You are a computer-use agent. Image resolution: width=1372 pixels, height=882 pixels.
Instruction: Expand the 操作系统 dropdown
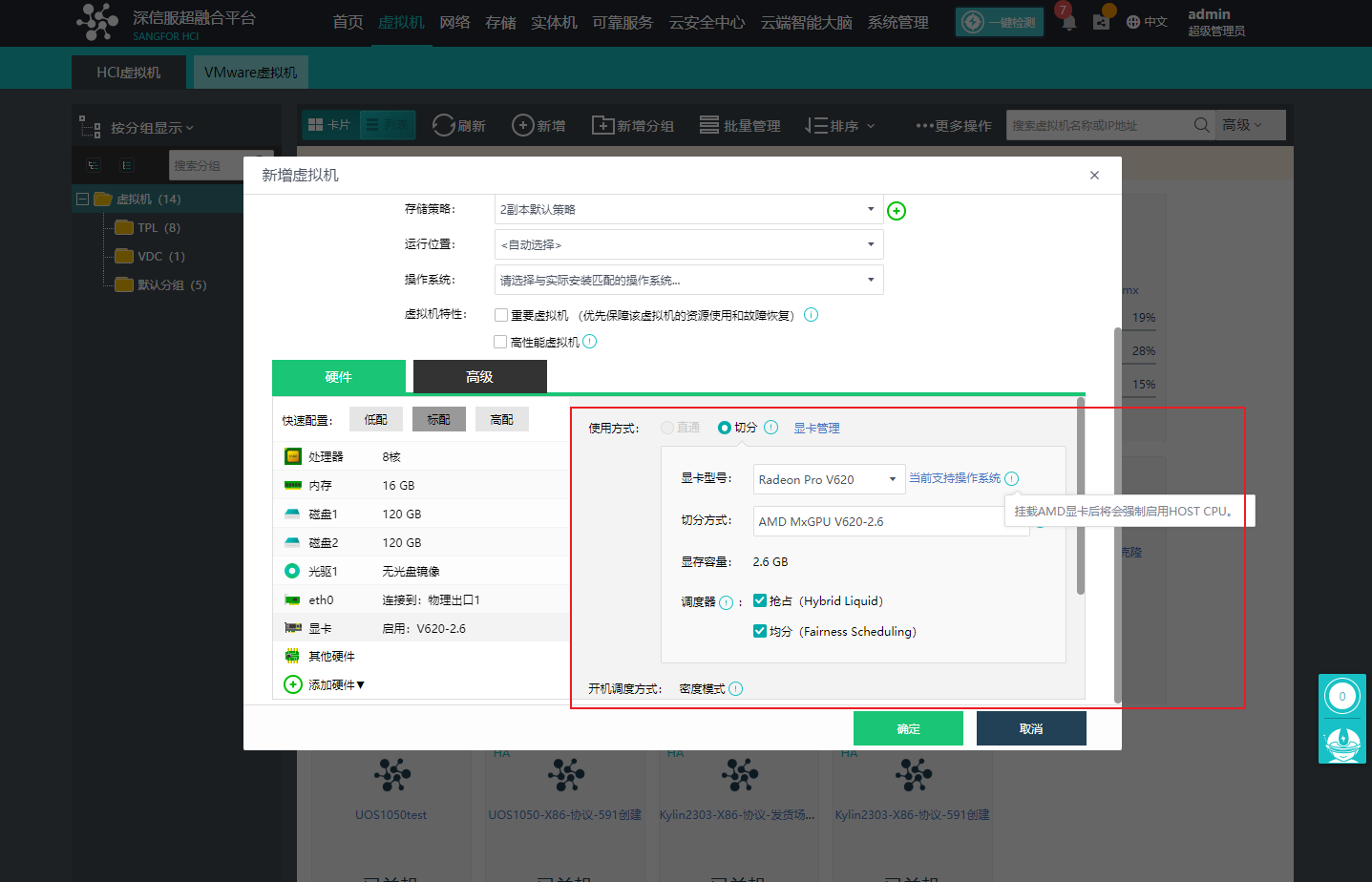[688, 280]
